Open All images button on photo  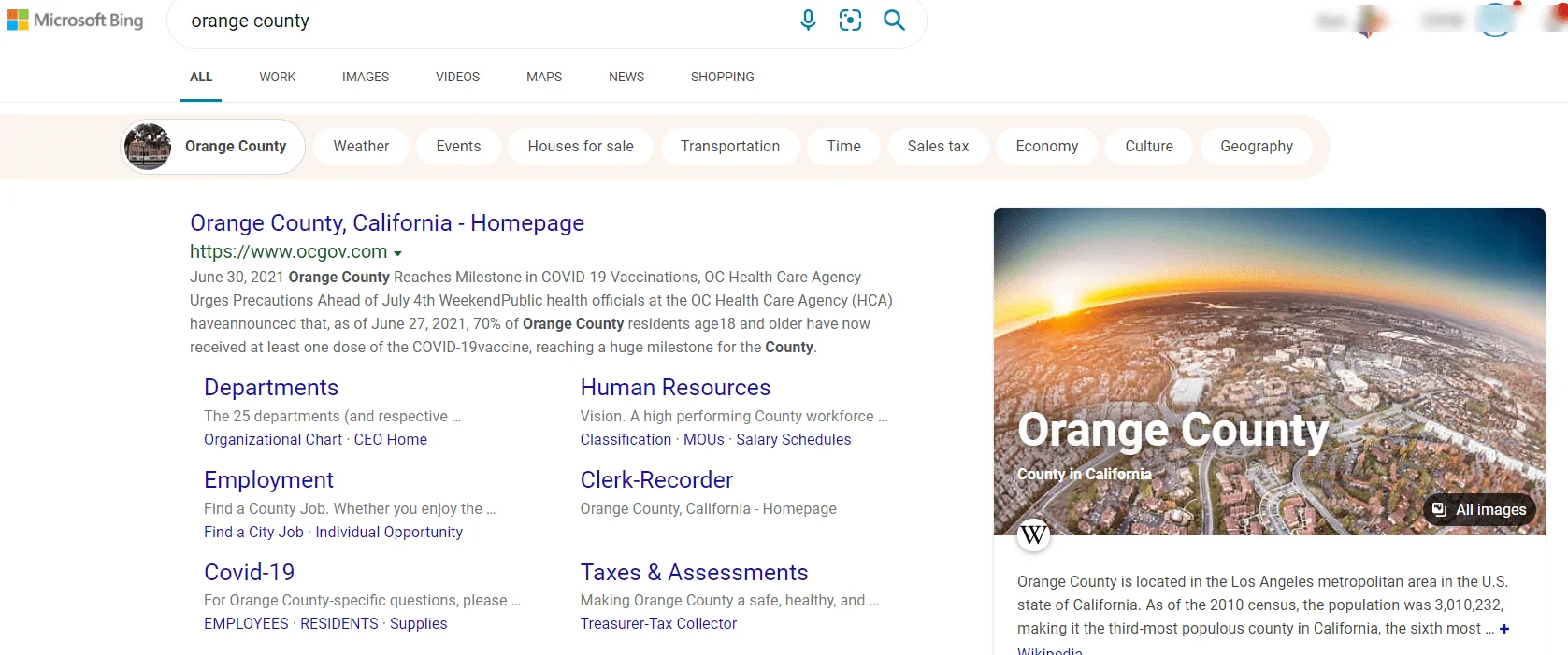[1480, 509]
